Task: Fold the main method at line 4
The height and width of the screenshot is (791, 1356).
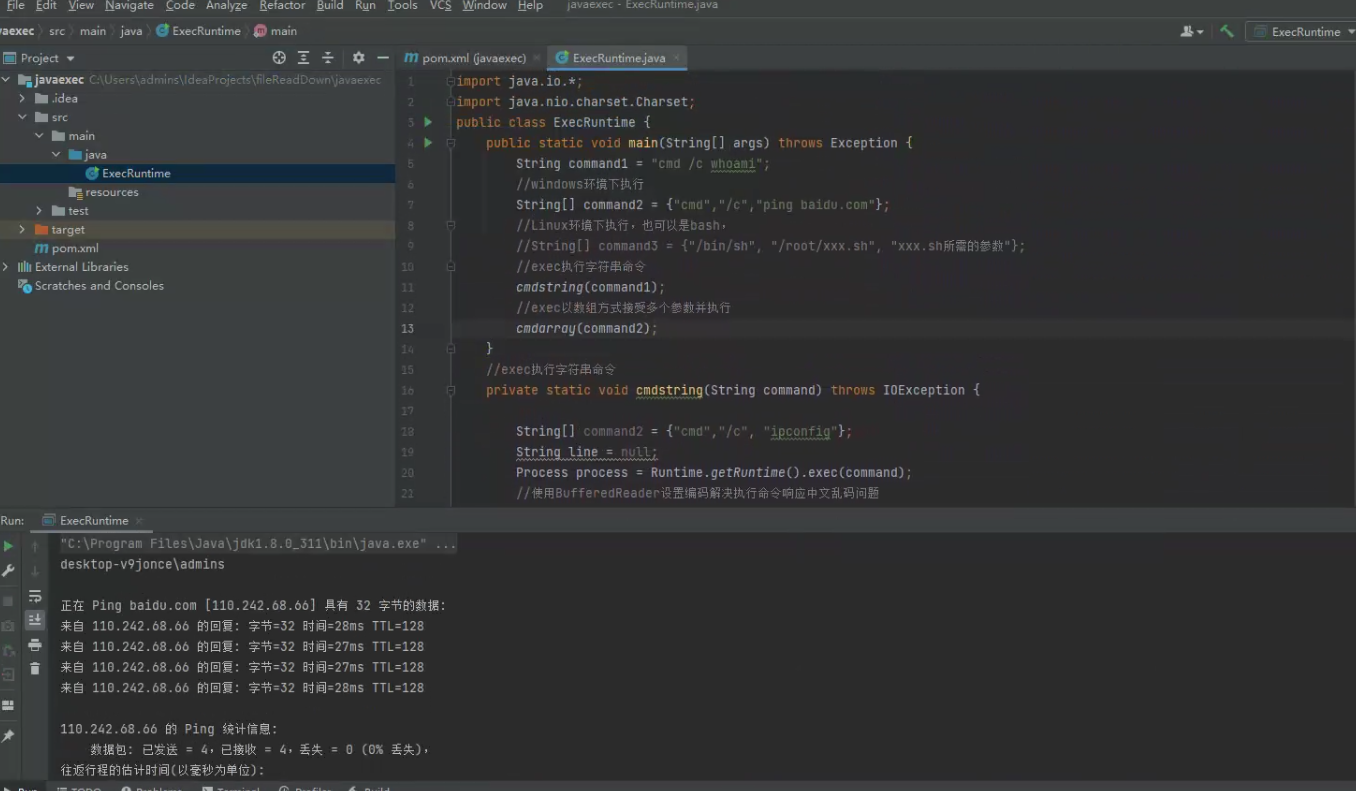Action: coord(450,143)
